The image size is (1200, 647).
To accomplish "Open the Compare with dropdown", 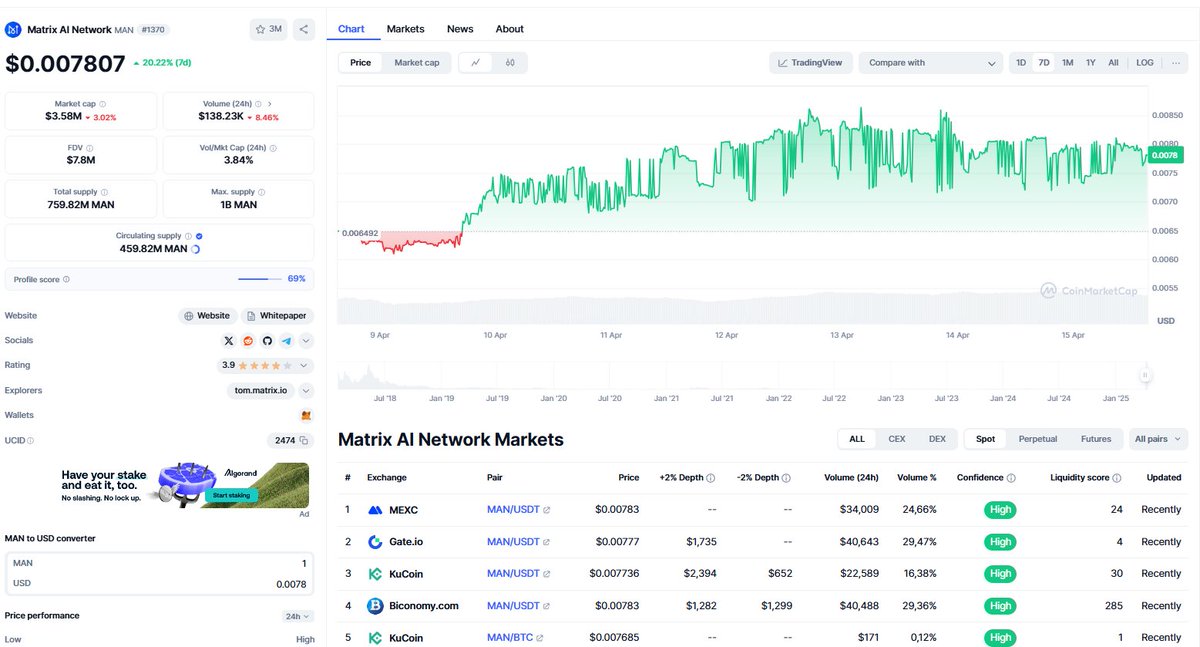I will tap(930, 62).
